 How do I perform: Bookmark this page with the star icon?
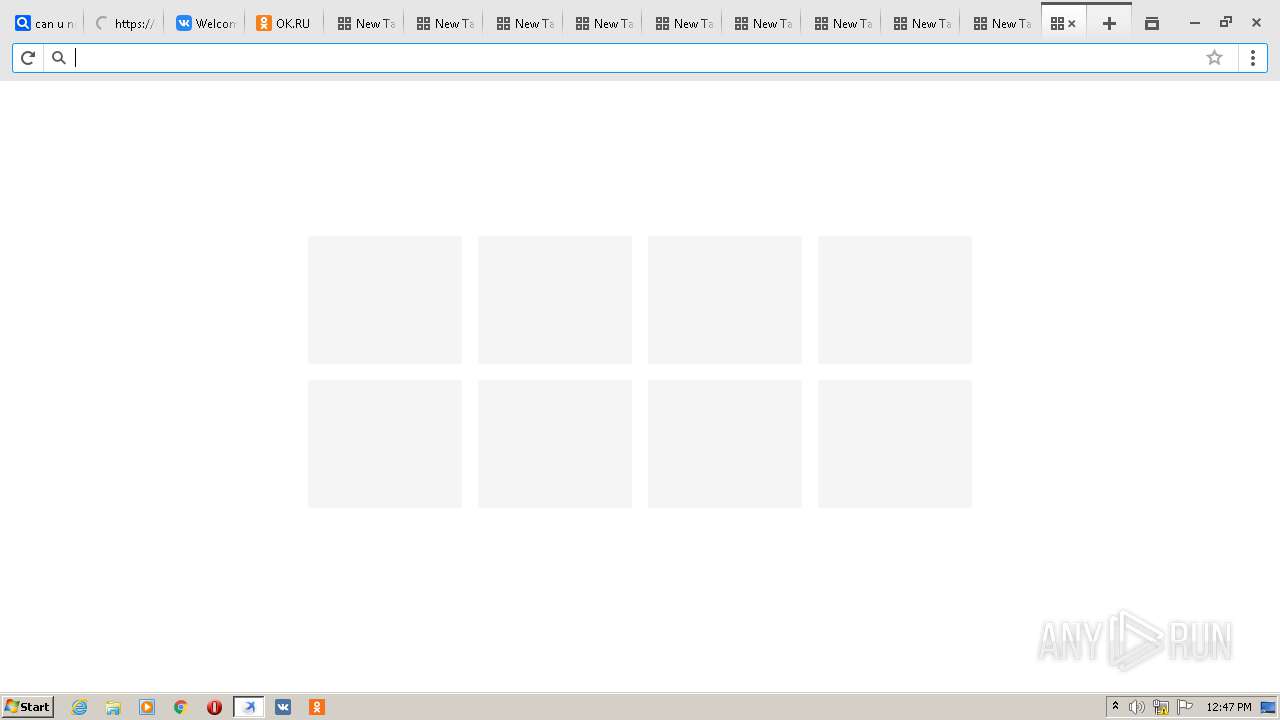point(1214,58)
